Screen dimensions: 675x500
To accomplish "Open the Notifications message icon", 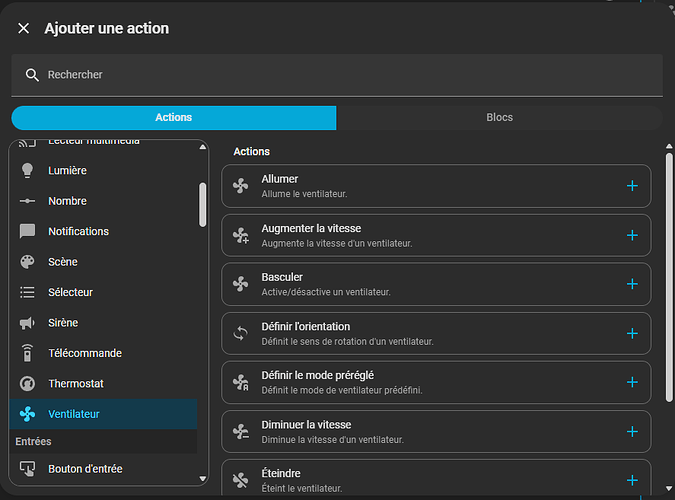I will 28,232.
